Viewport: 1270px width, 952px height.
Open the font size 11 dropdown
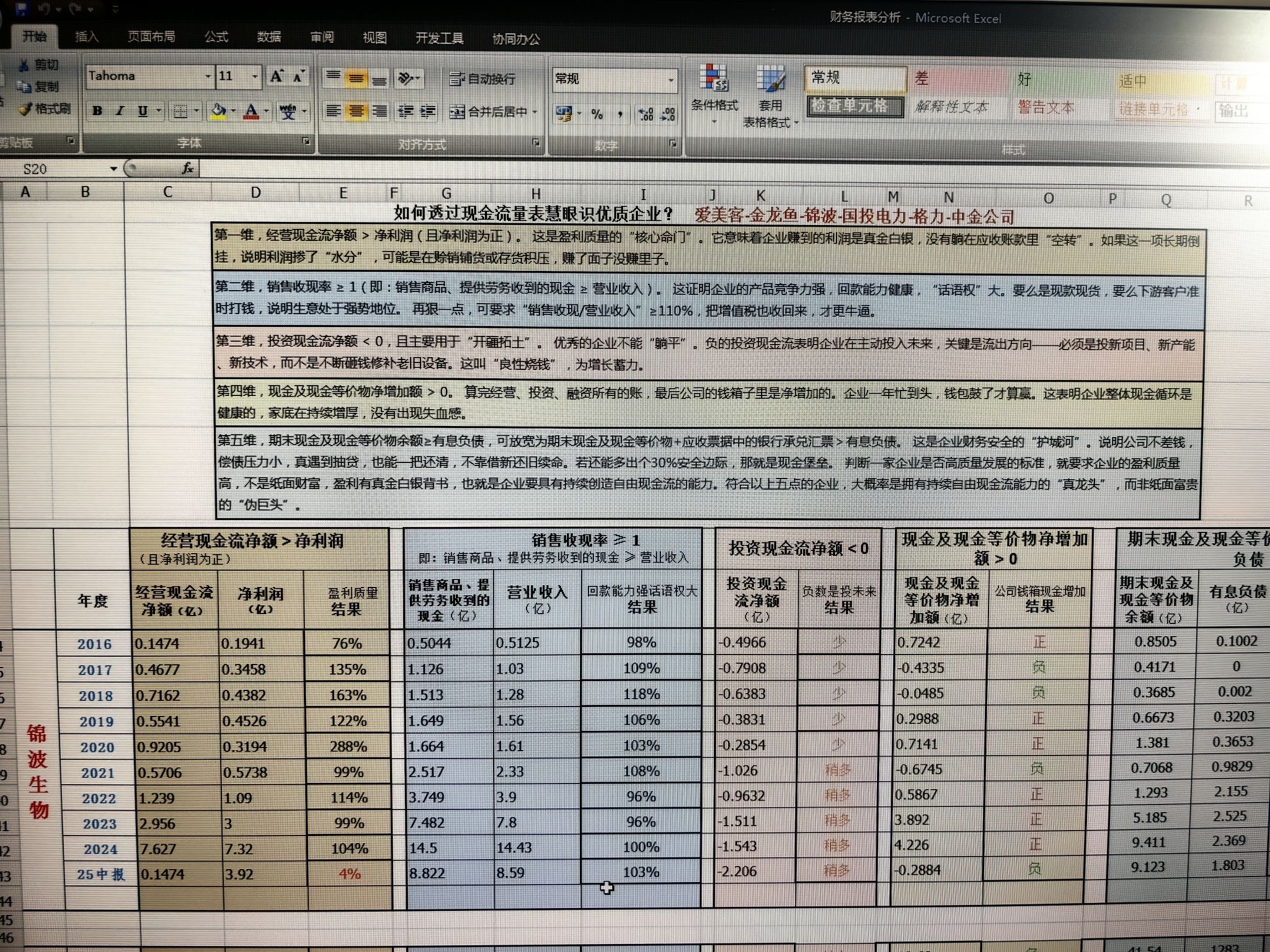point(255,77)
